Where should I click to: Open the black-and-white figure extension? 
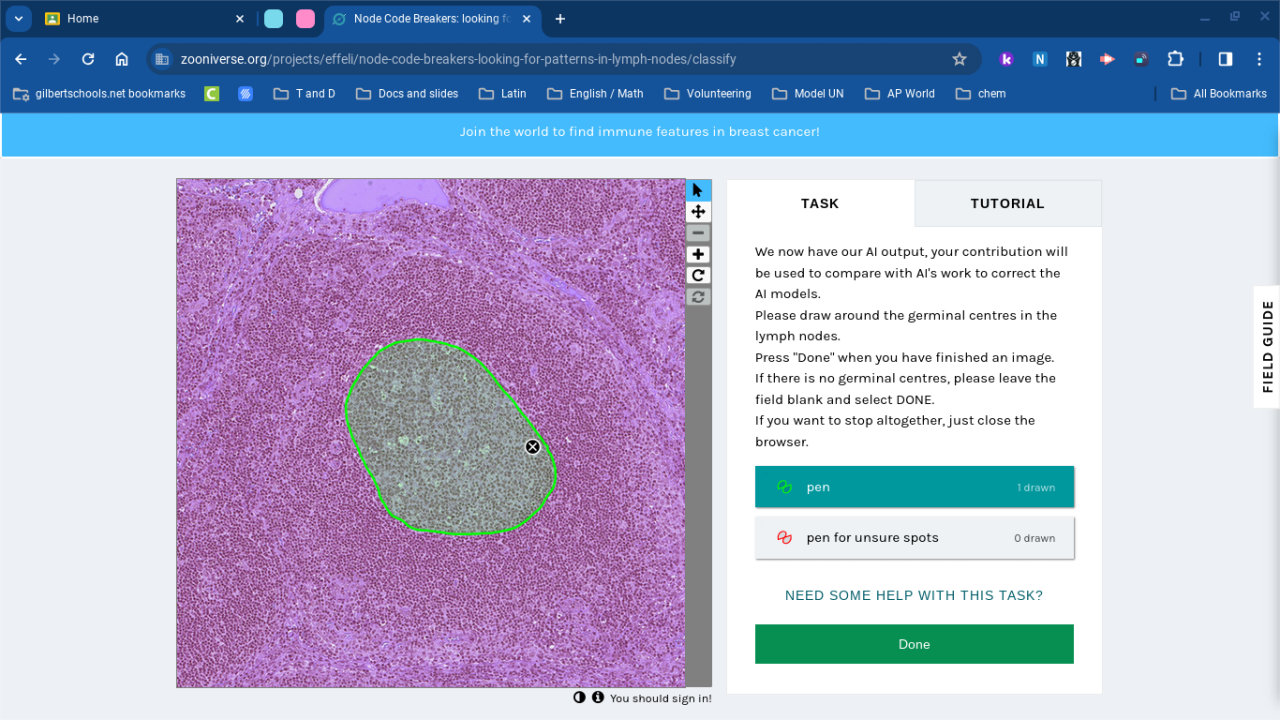1074,59
